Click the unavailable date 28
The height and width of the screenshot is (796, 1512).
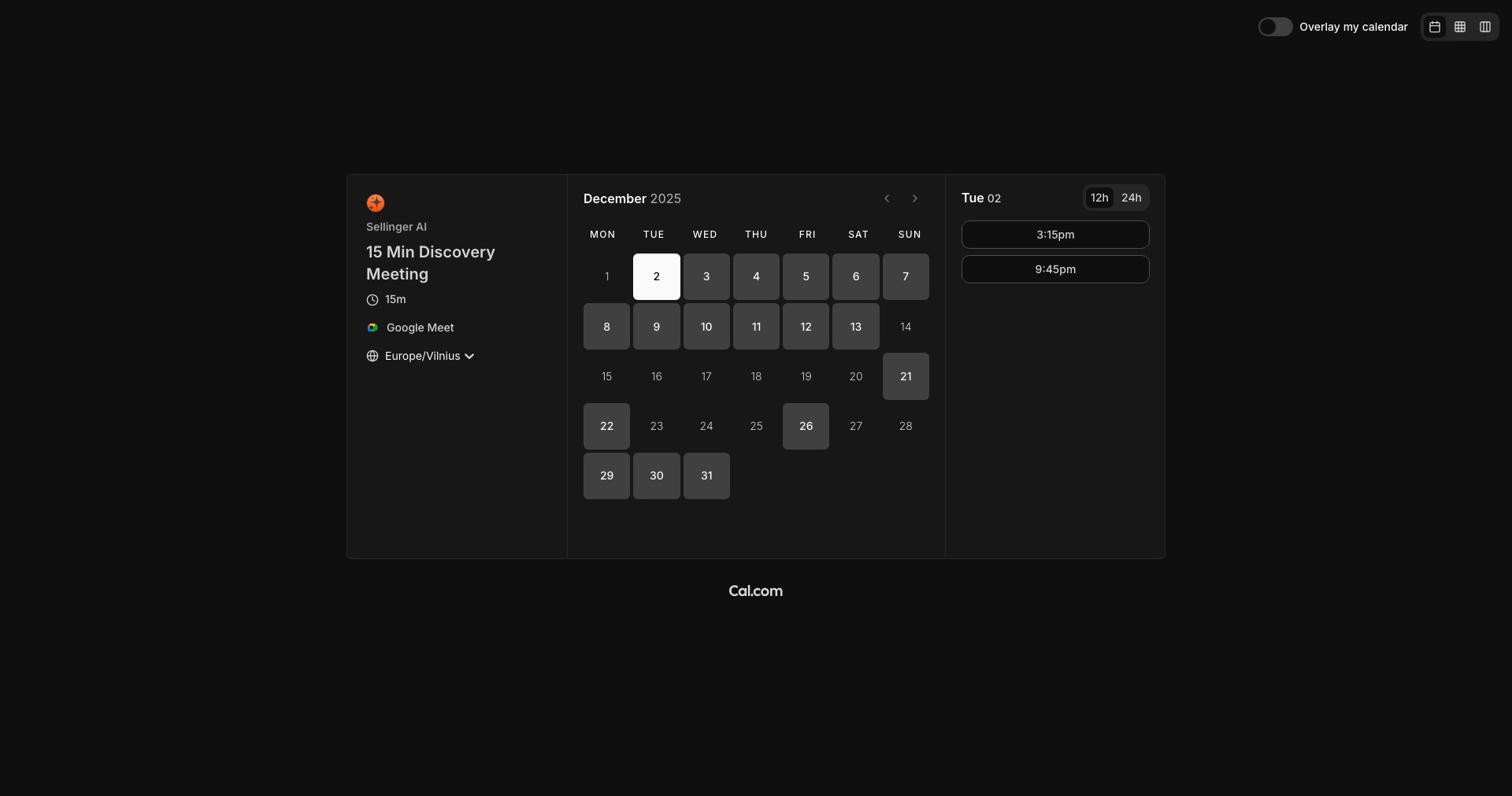(x=906, y=426)
